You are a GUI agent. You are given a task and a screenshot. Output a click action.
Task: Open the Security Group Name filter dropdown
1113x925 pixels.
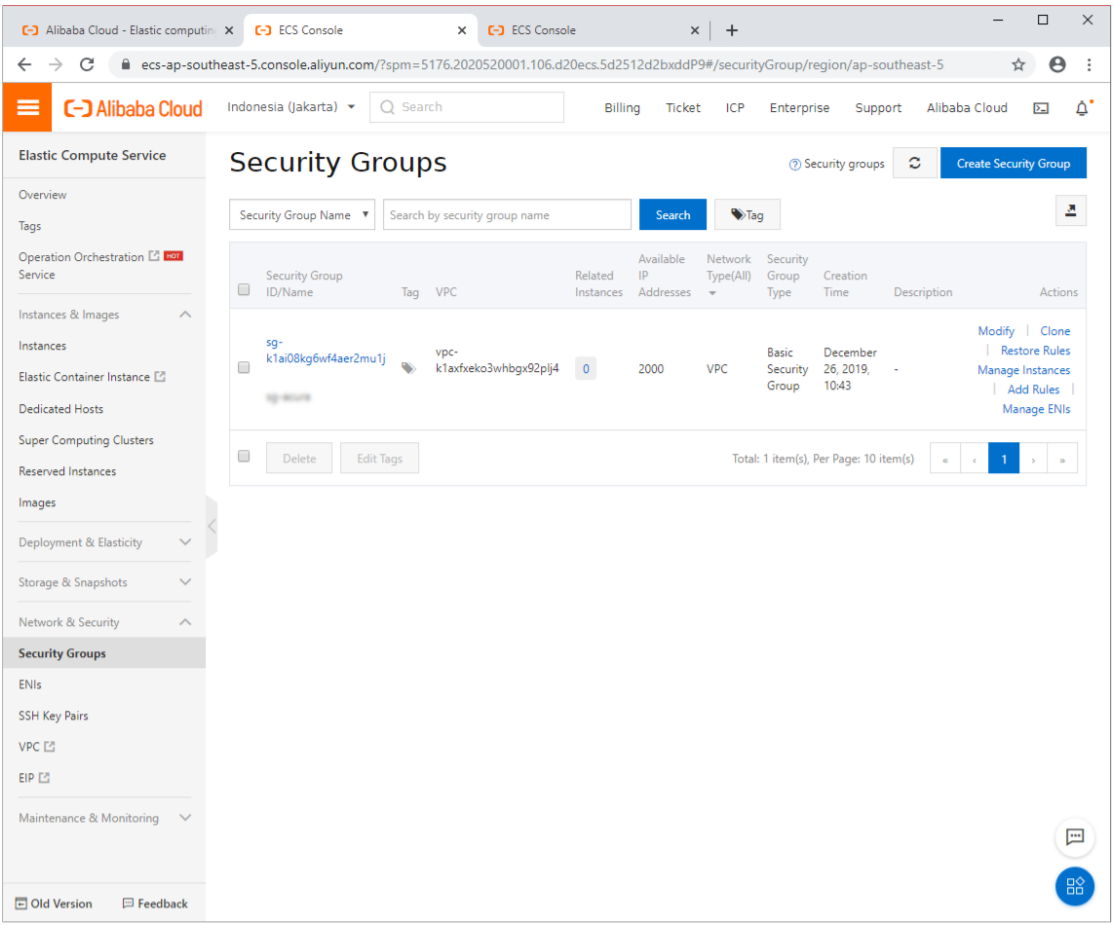(x=302, y=215)
